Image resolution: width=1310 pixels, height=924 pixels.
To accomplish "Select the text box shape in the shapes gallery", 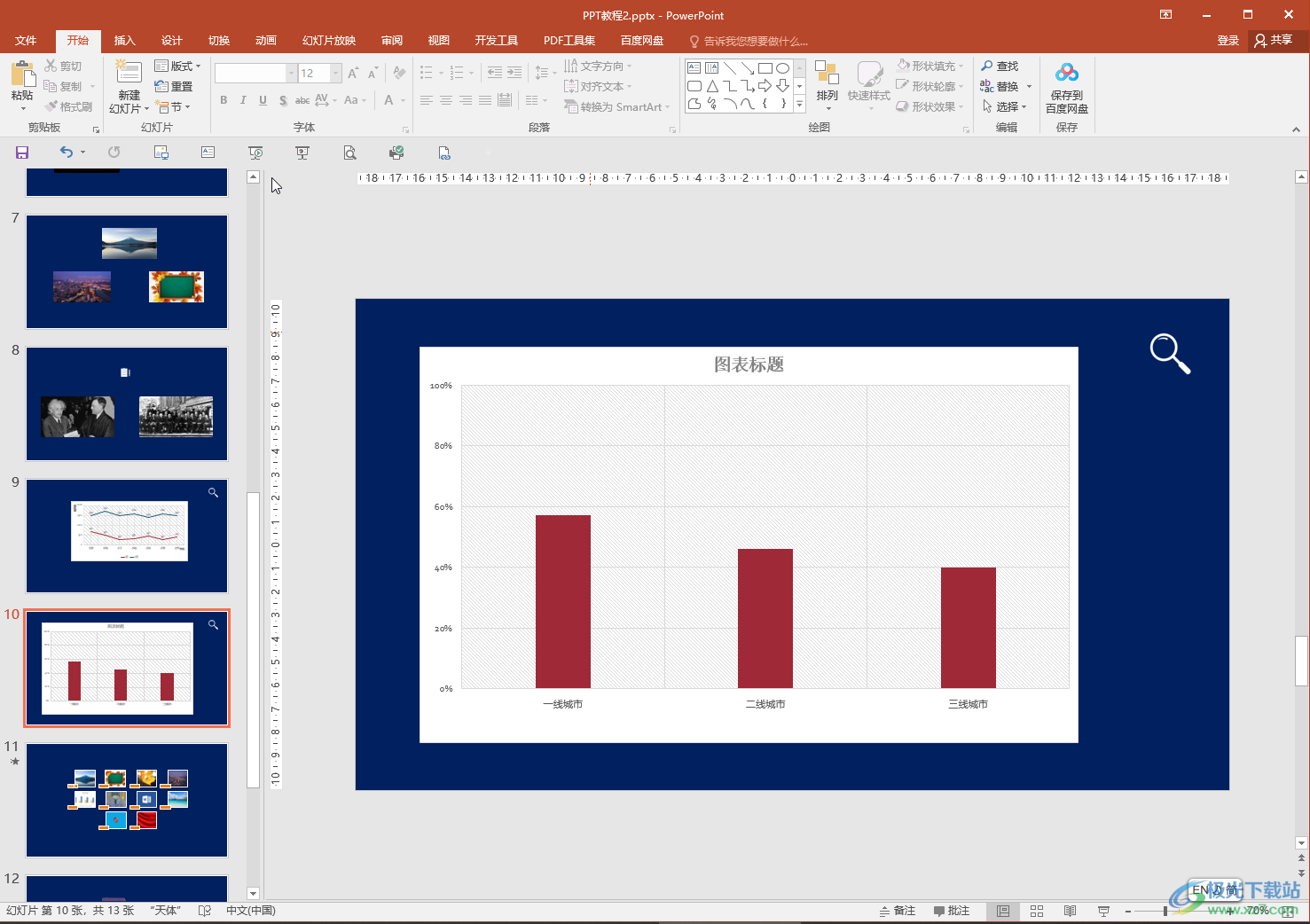I will pyautogui.click(x=694, y=67).
